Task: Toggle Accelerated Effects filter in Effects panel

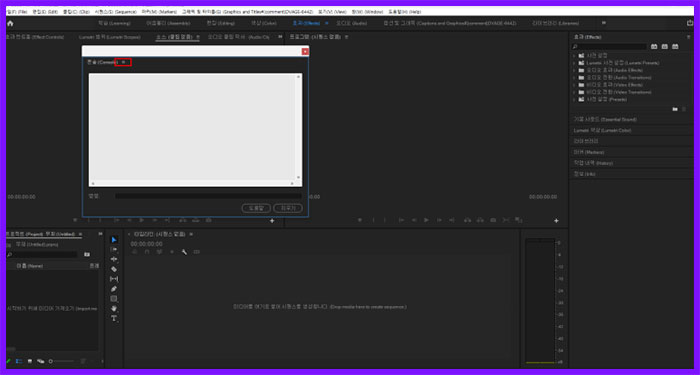Action: tap(654, 46)
